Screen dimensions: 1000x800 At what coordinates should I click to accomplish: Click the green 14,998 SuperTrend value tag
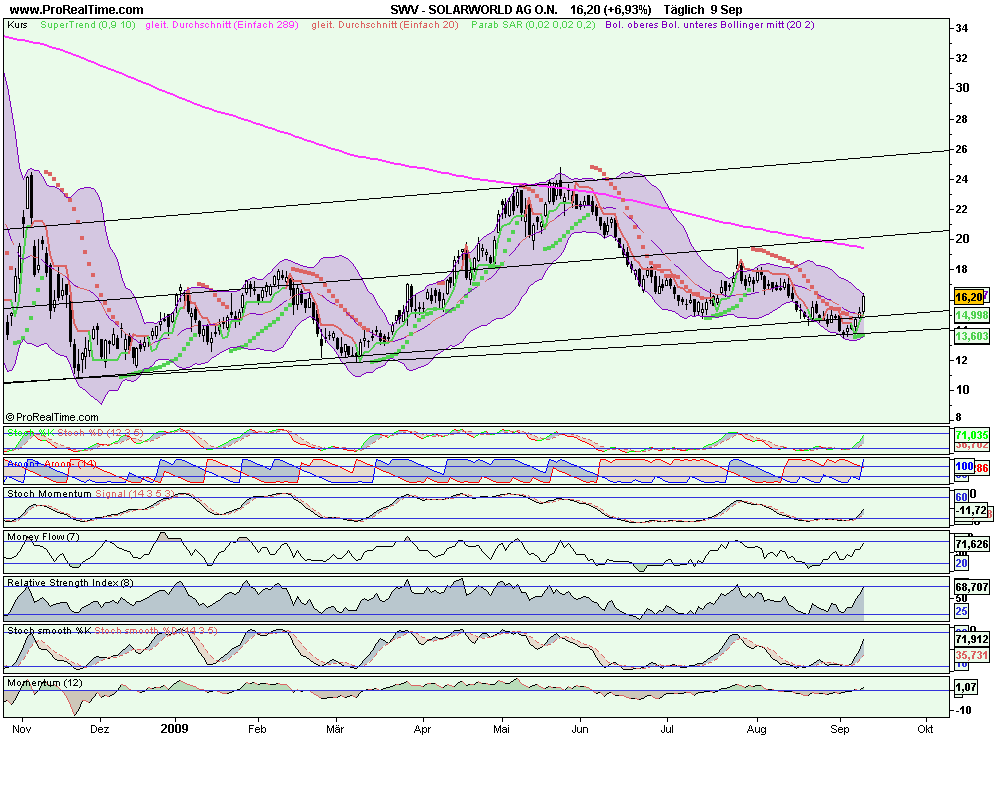(x=971, y=315)
